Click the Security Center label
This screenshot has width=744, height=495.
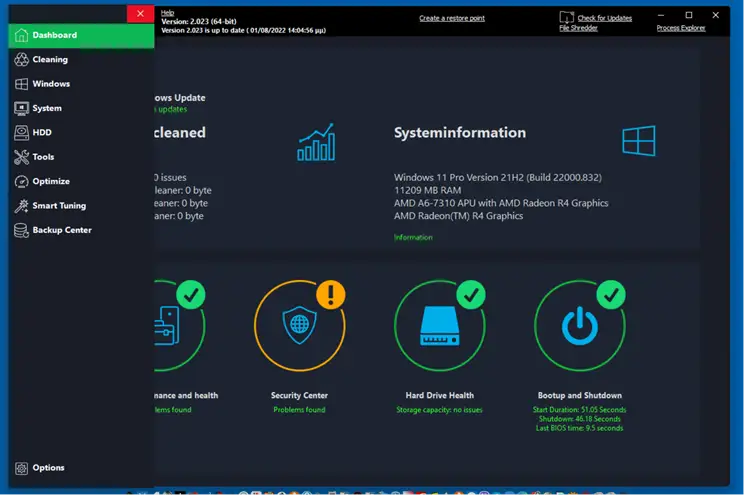[x=299, y=395]
